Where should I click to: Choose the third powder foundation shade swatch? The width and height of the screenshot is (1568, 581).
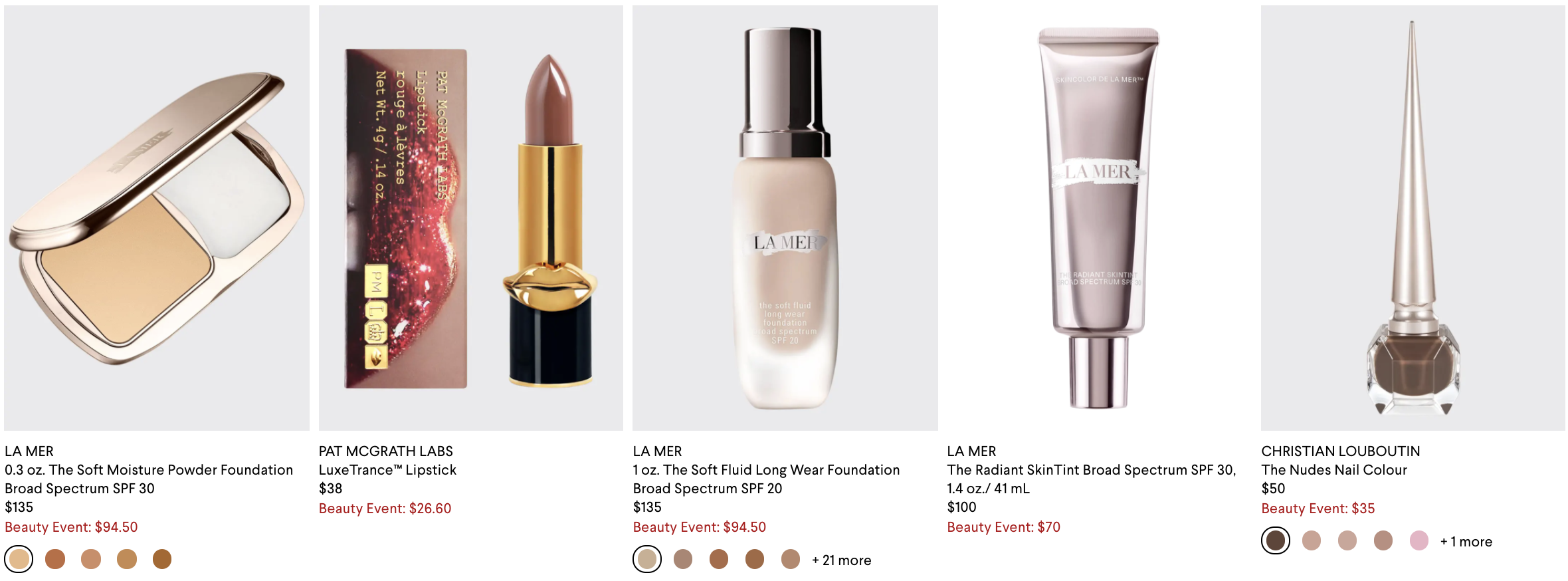[x=91, y=559]
